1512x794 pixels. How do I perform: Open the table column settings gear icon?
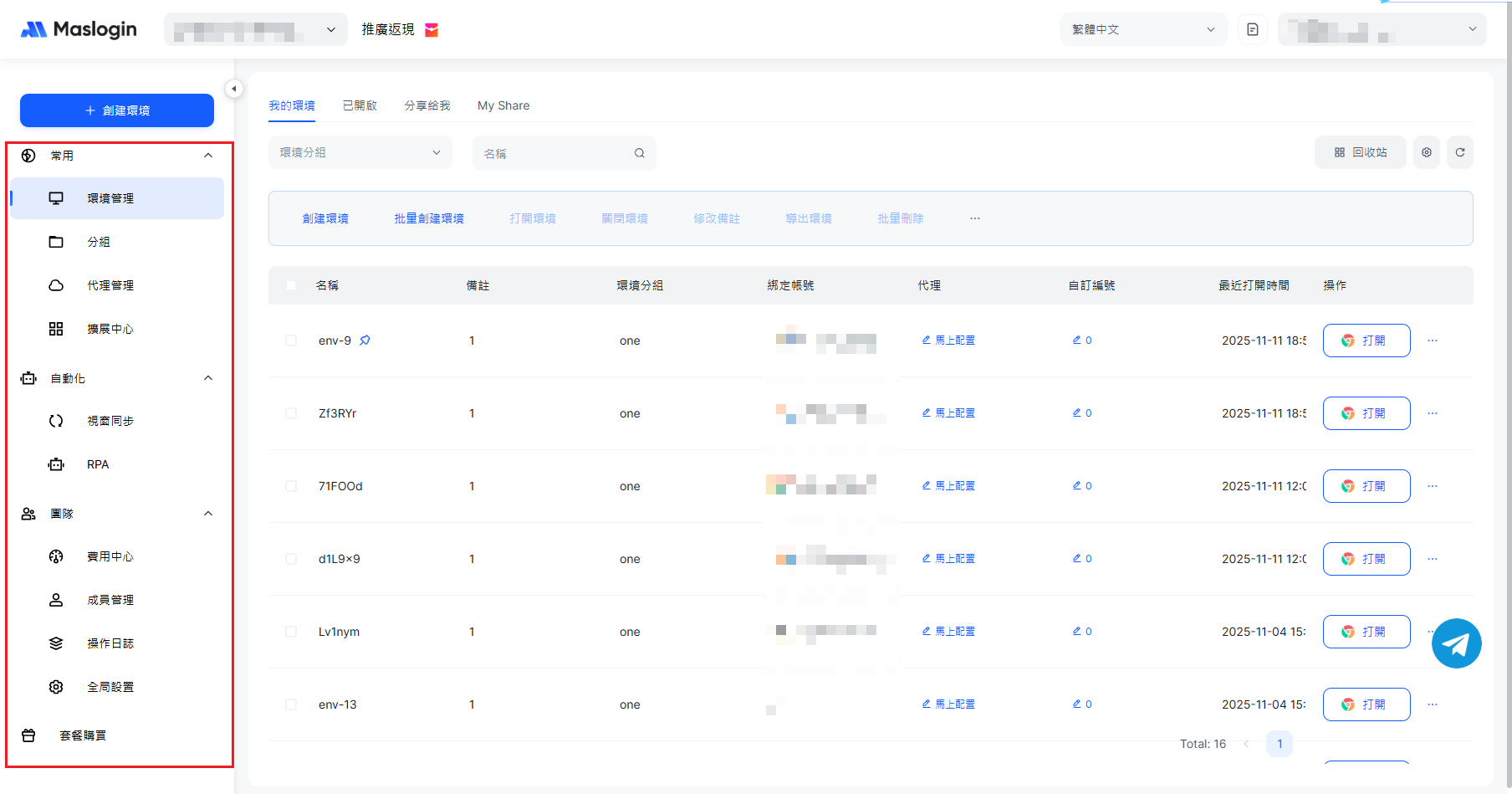tap(1427, 152)
